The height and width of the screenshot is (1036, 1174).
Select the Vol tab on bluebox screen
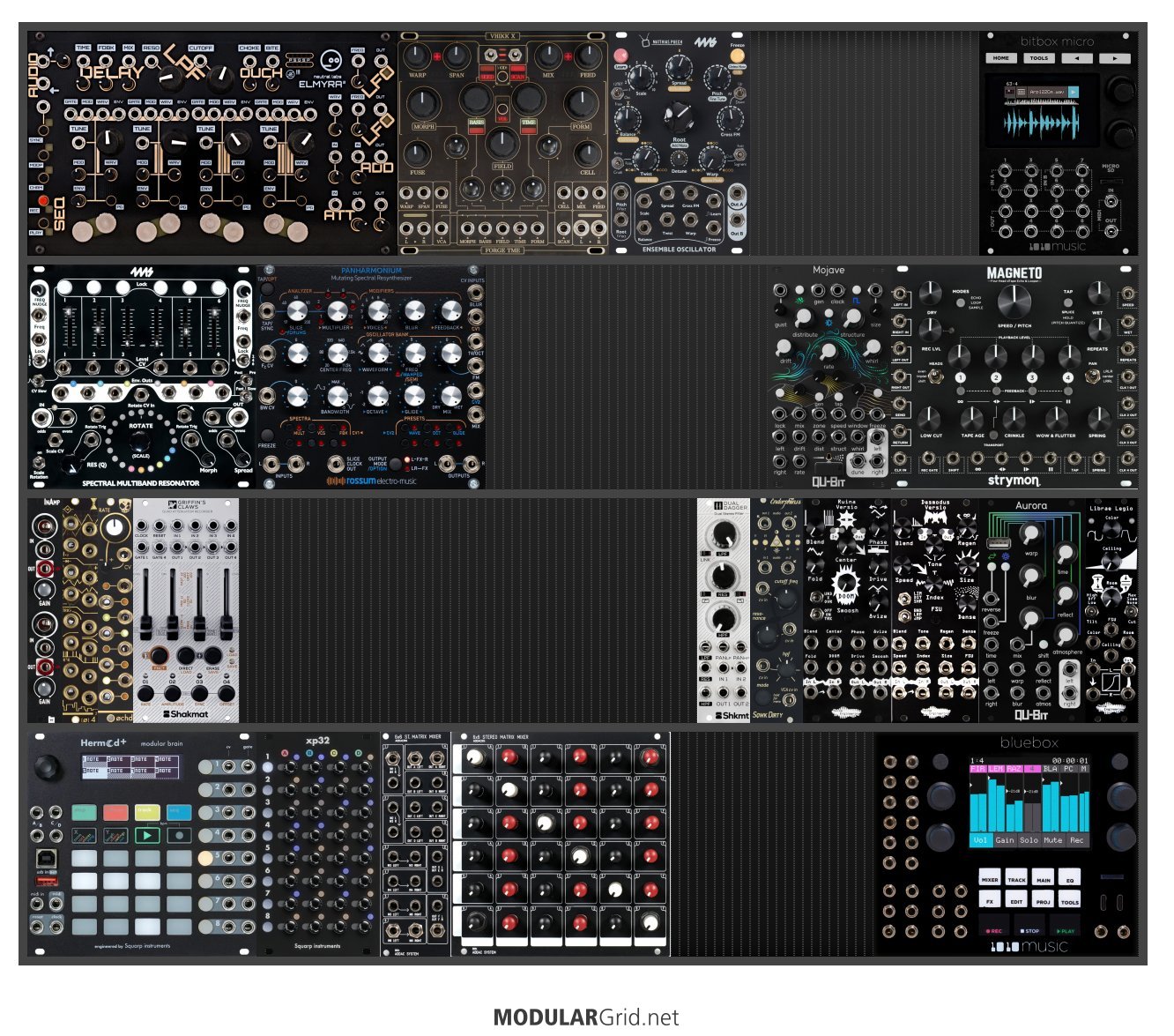coord(980,840)
